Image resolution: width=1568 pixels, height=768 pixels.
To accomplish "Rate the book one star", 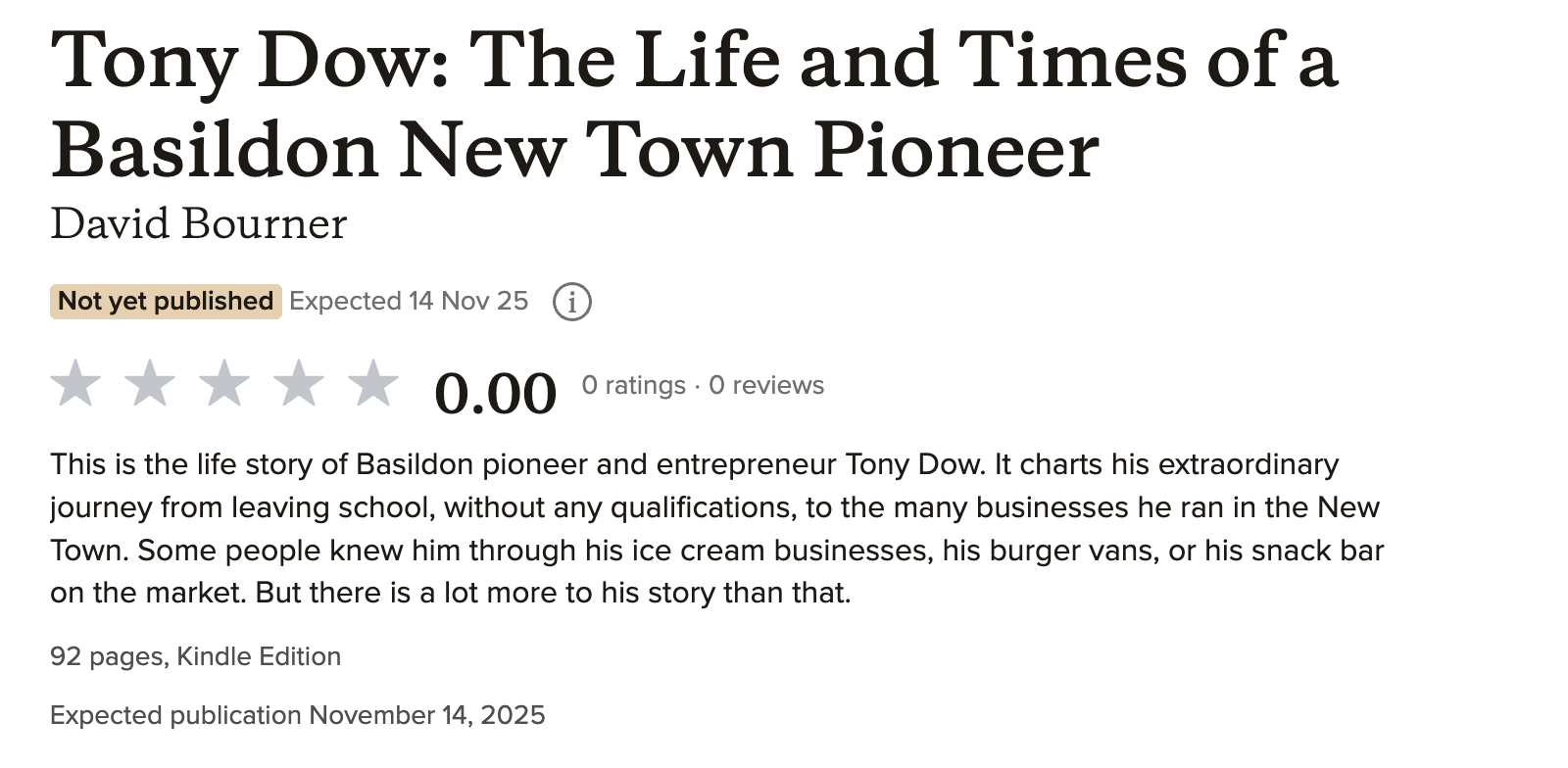I will click(75, 383).
